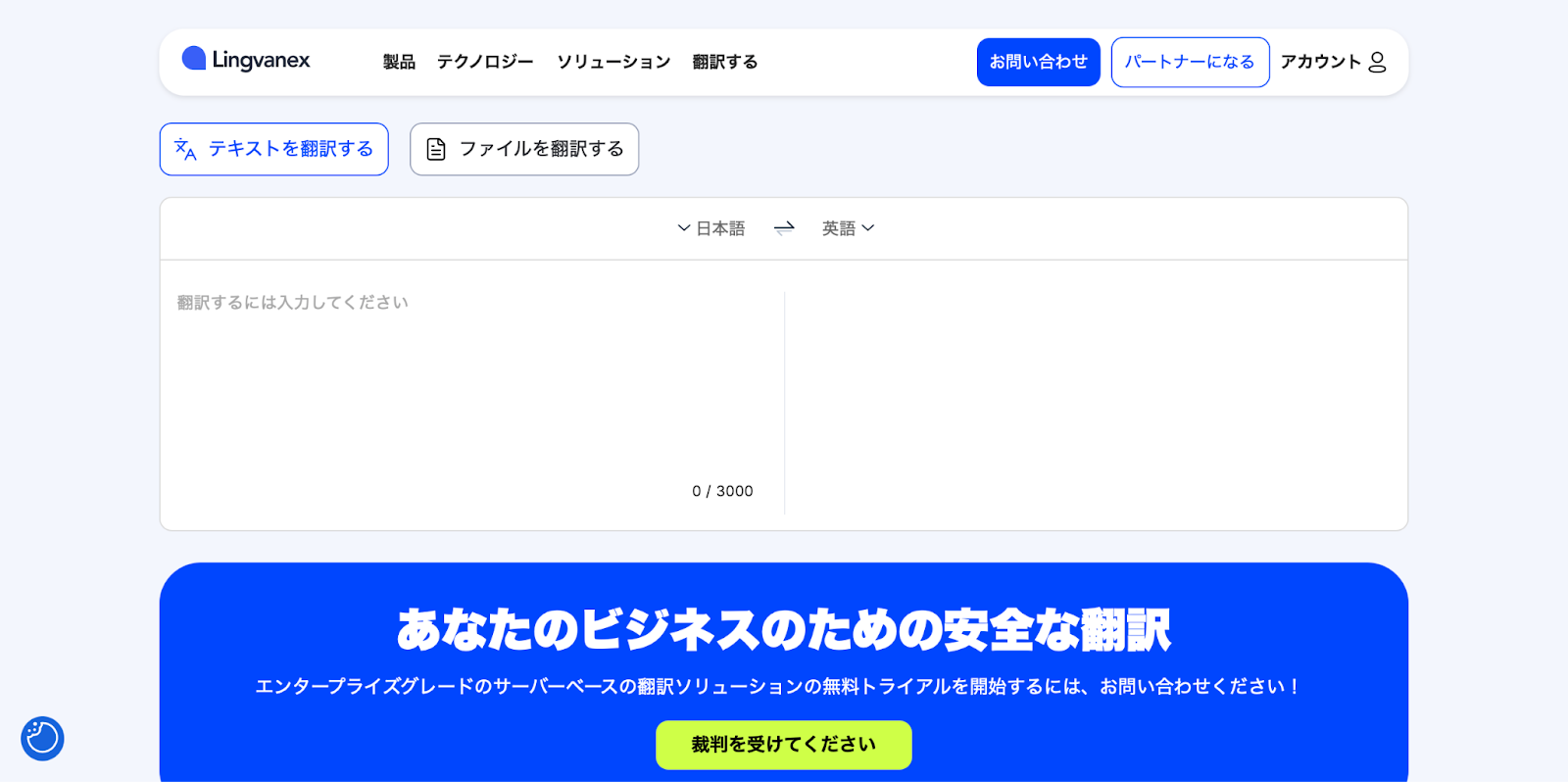Open the cookie preferences icon
Screen dimensions: 1568x782
(42, 738)
